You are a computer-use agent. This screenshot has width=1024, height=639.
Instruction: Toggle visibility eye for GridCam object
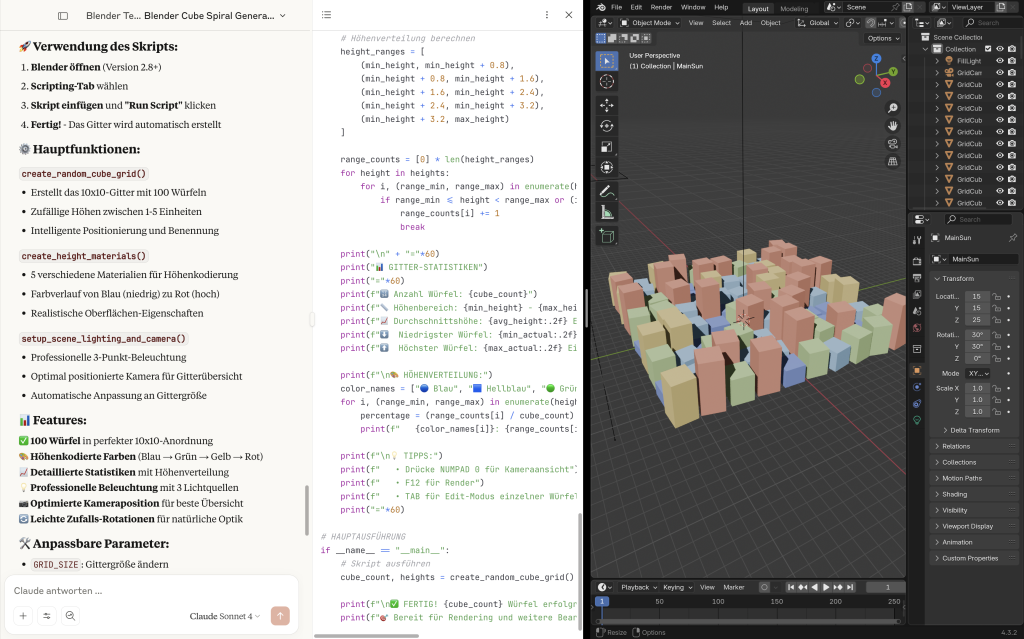[x=999, y=73]
